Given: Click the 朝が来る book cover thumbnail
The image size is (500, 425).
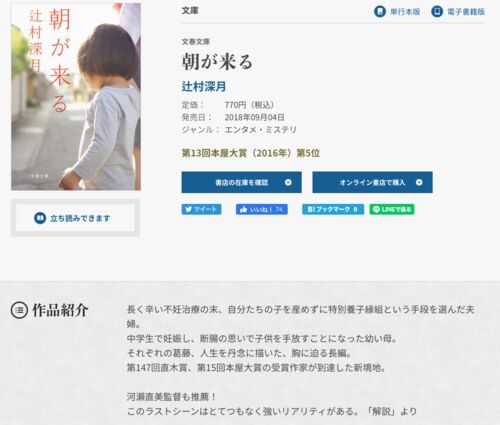Looking at the screenshot, I should (76, 97).
